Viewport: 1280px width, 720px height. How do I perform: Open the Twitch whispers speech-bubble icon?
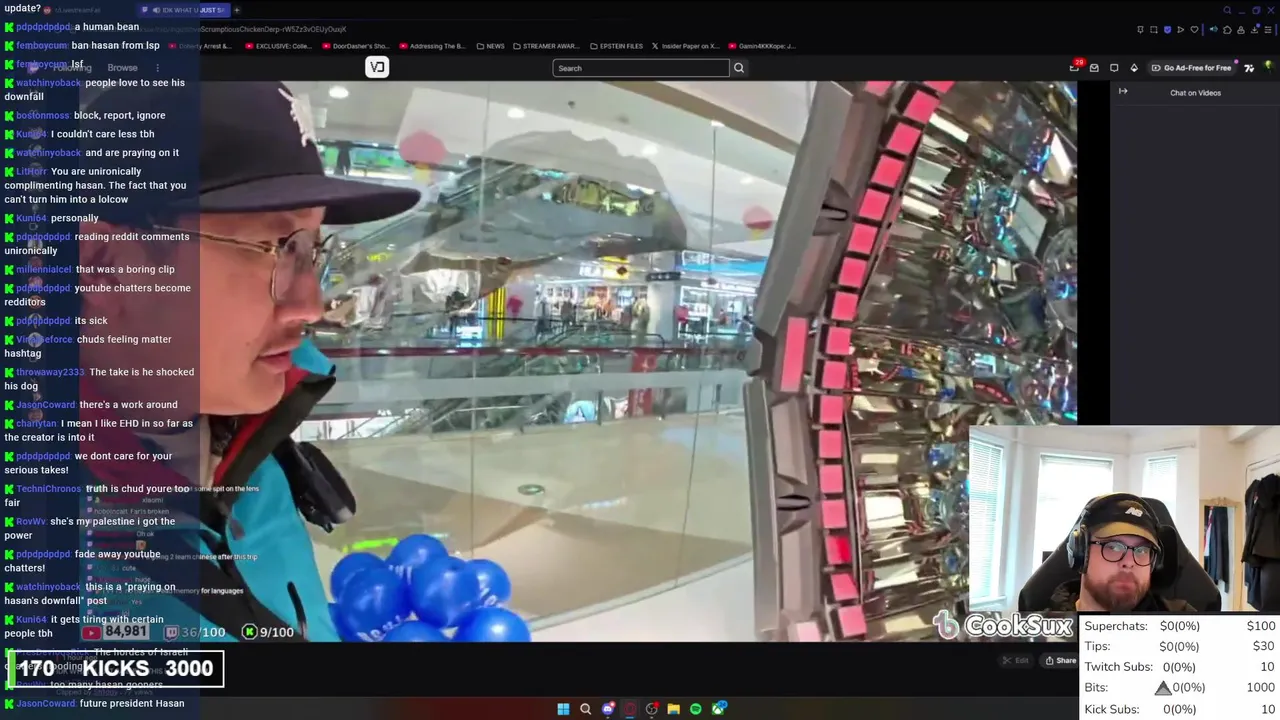tap(1114, 68)
